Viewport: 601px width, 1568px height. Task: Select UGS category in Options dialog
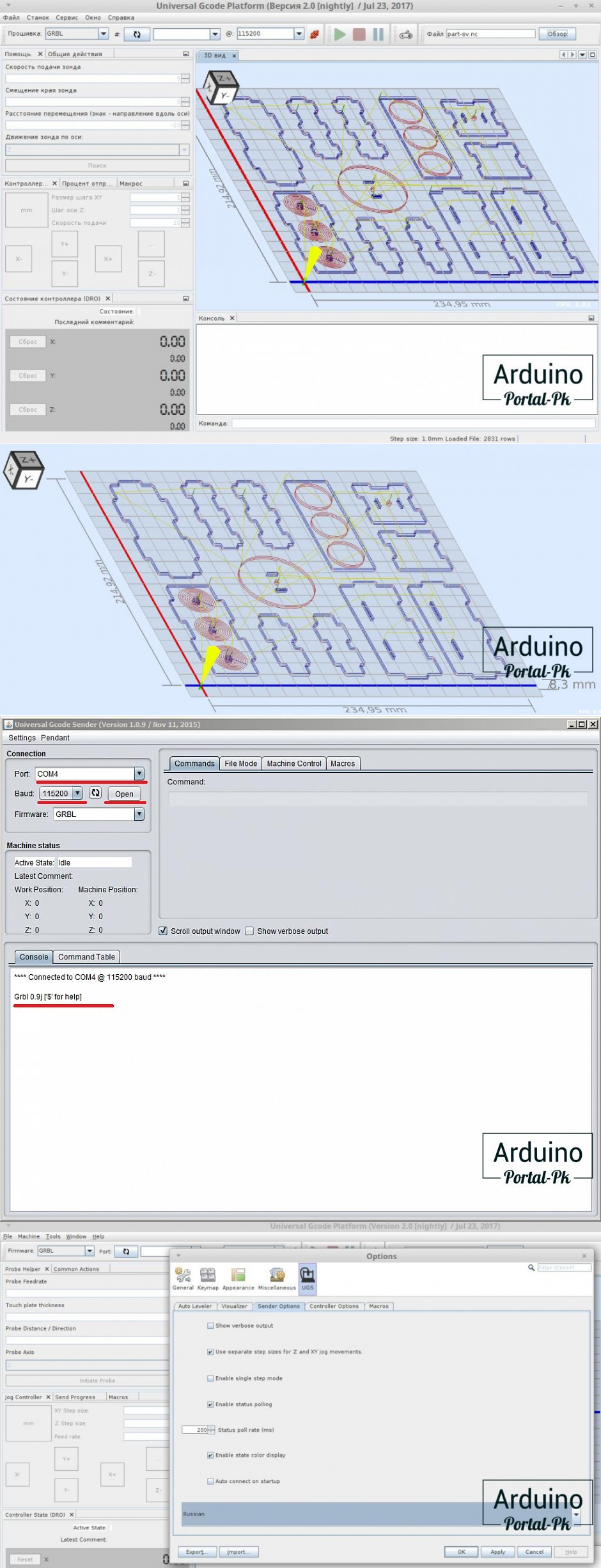pyautogui.click(x=308, y=1279)
